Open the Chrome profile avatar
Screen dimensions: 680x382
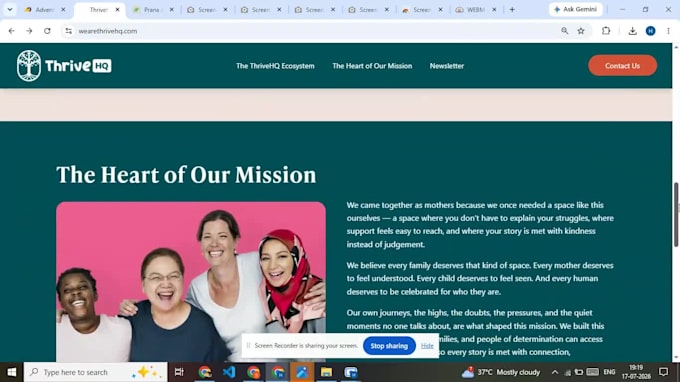click(x=650, y=31)
